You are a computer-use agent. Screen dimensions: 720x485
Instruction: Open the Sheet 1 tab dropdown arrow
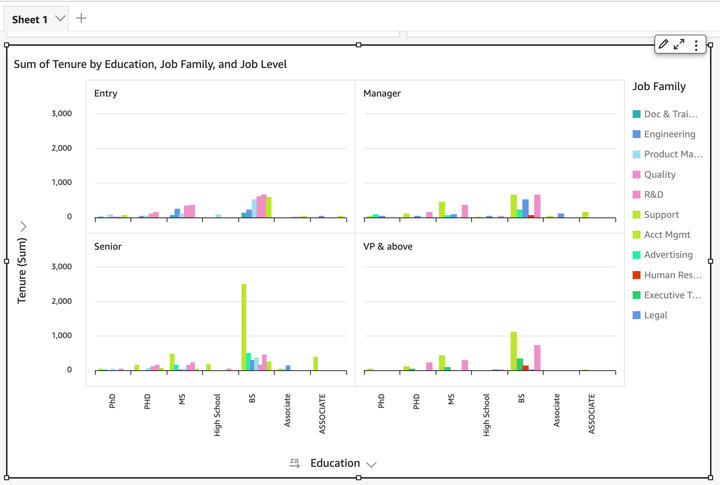[x=60, y=19]
